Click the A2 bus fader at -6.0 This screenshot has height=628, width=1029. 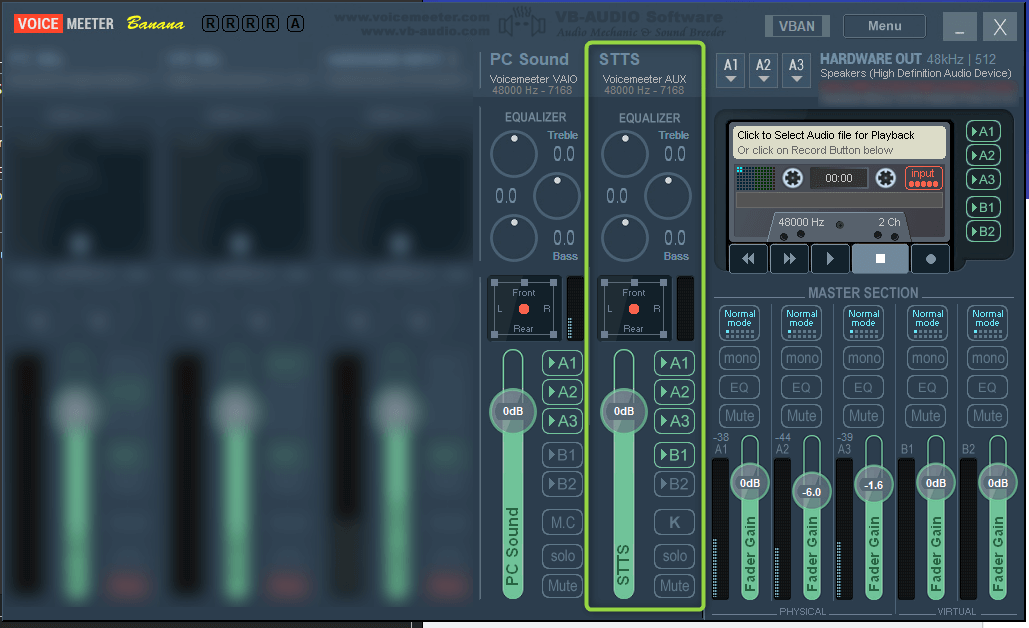(x=812, y=492)
